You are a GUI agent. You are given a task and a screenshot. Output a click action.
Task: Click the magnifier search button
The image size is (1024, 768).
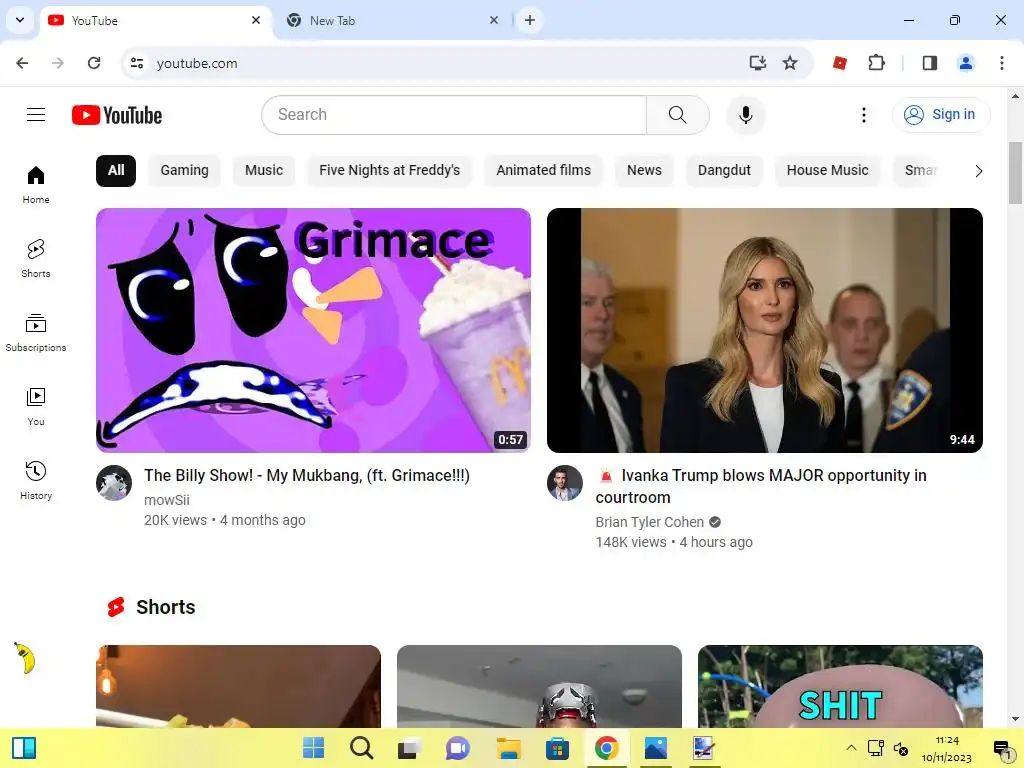tap(677, 115)
